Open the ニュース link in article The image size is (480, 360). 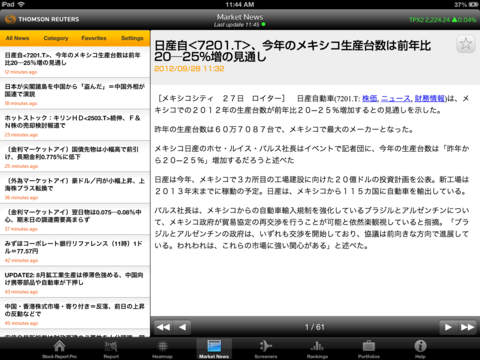(x=396, y=98)
